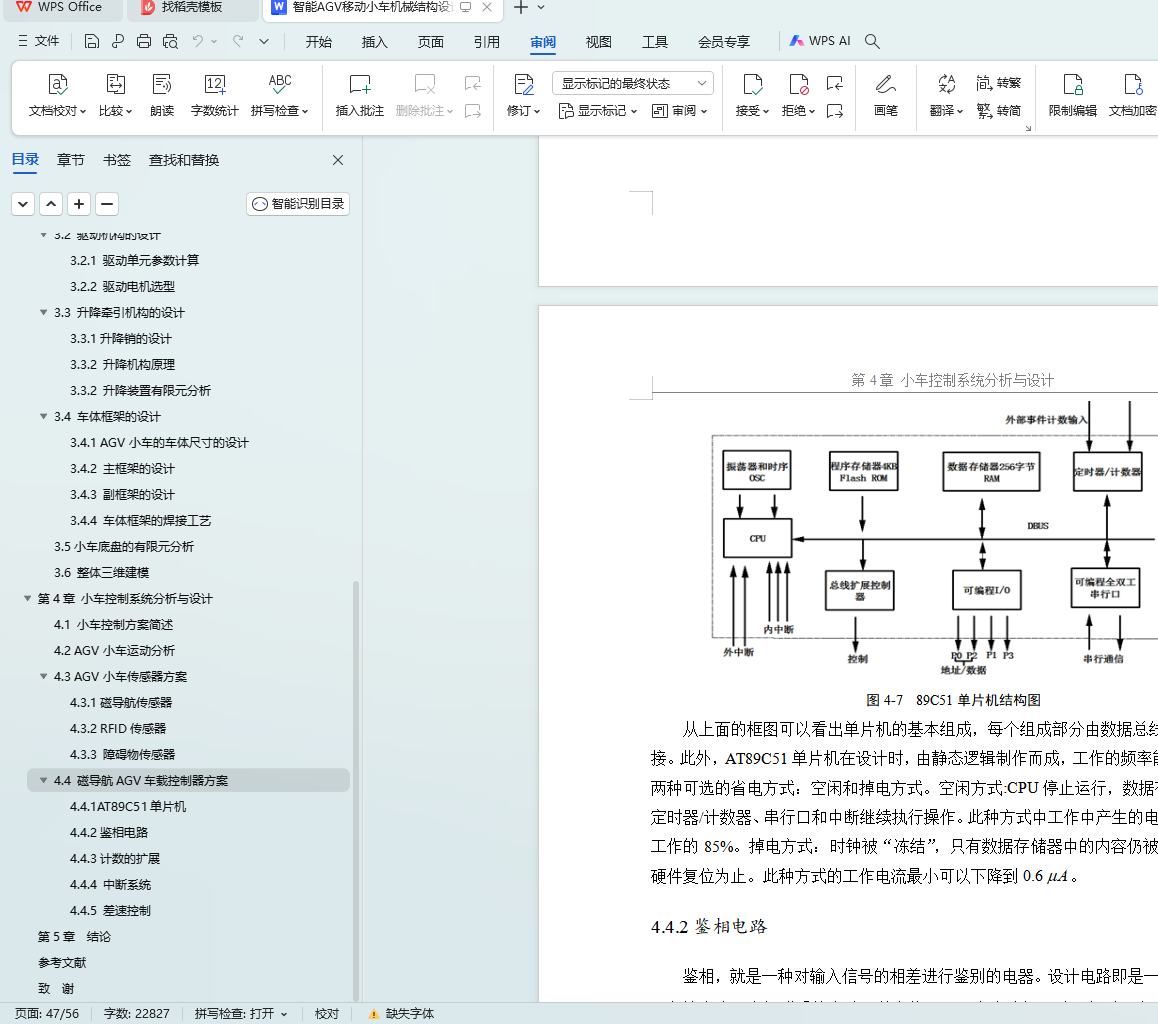The image size is (1158, 1024).
Task: Open 限制编辑 restrict editing
Action: 1072,95
